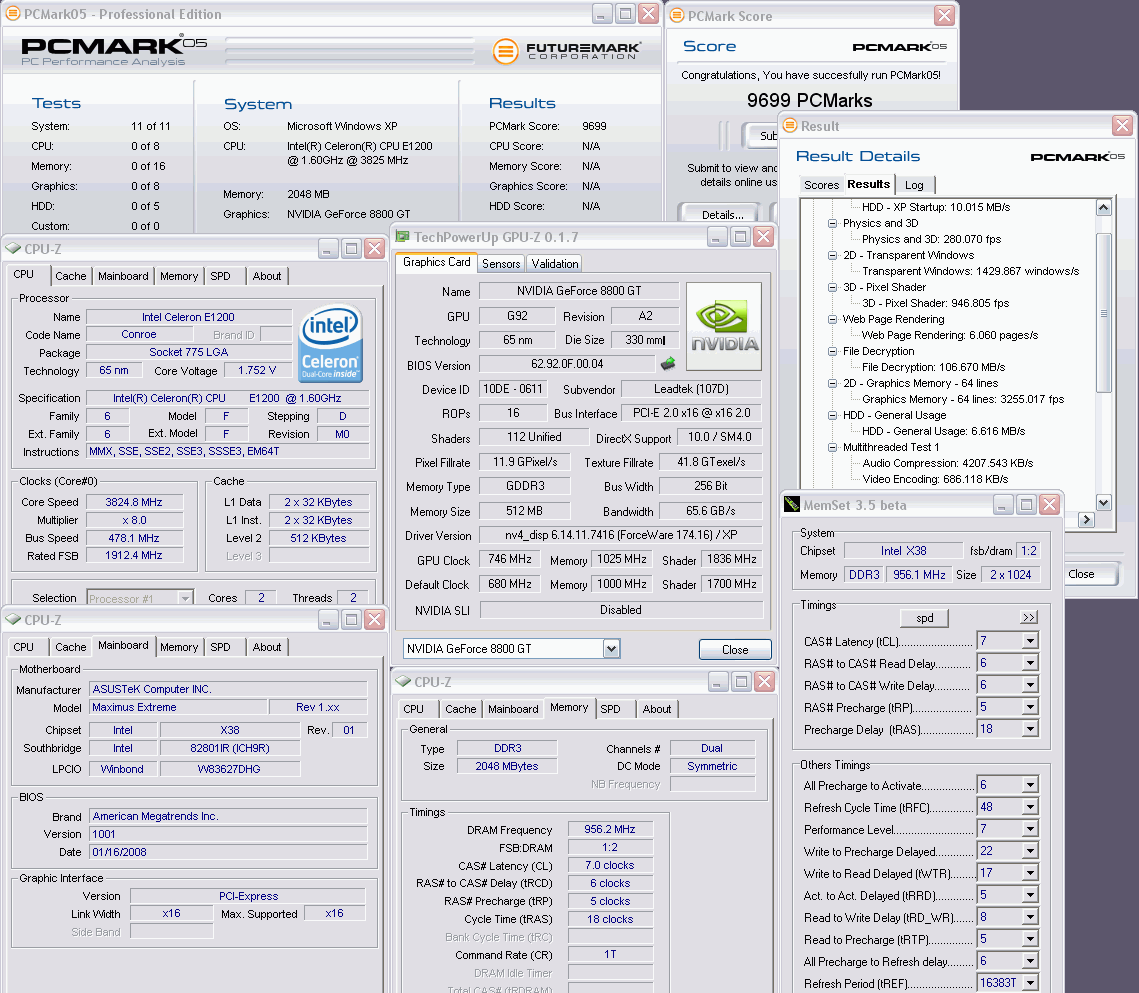Click the Result window title icon
This screenshot has height=993, width=1139.
pyautogui.click(x=790, y=126)
